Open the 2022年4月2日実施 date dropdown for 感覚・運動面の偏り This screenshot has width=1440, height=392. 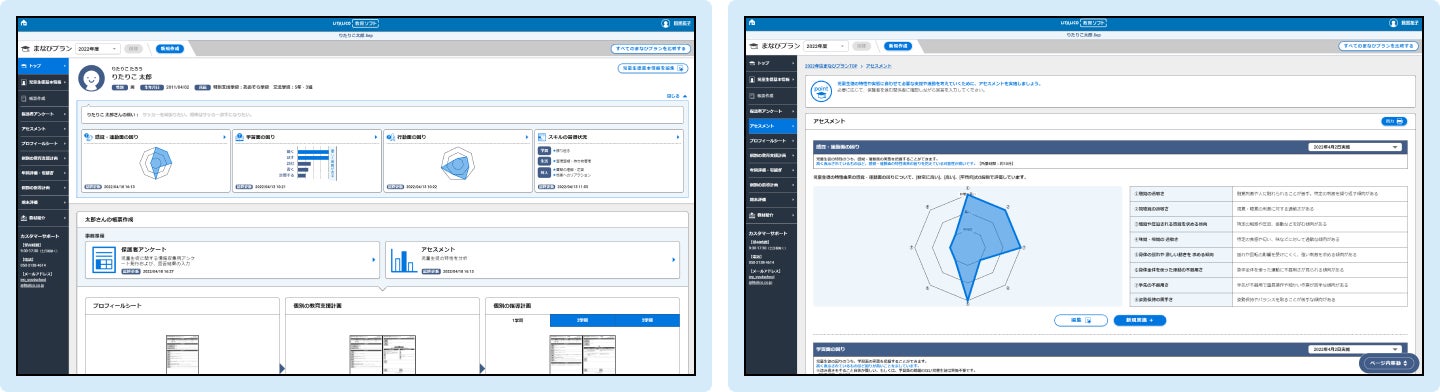tap(1354, 146)
